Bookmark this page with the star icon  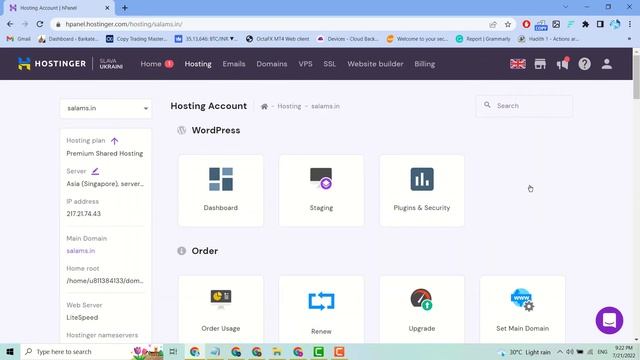click(x=508, y=24)
